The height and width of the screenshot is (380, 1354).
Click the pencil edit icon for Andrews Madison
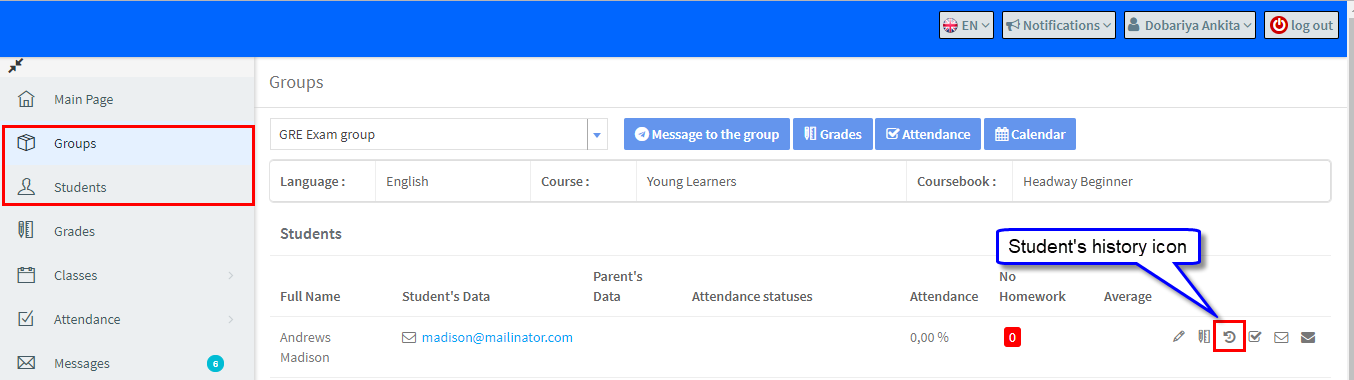click(x=1178, y=337)
